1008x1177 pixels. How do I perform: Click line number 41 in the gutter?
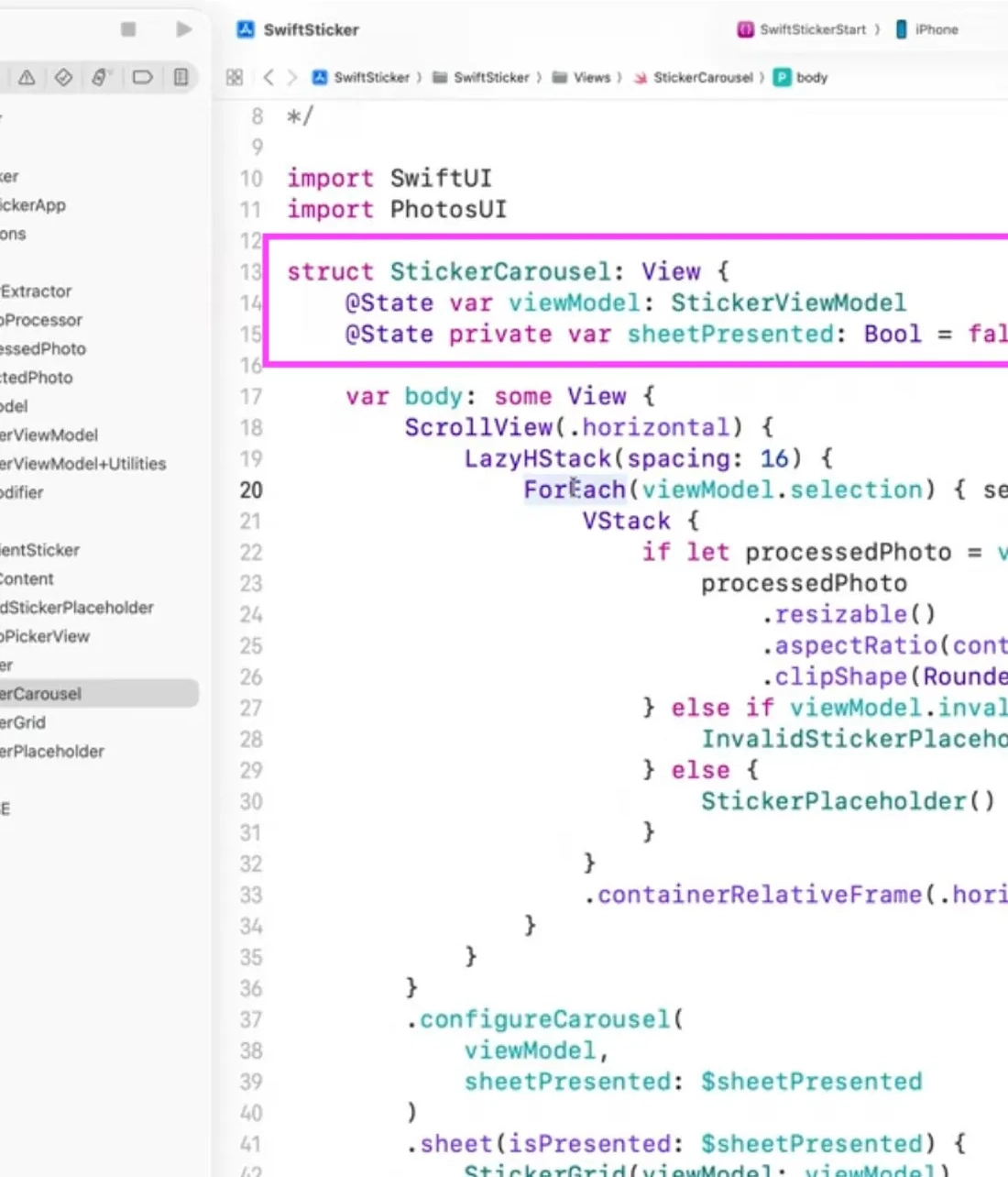point(251,1145)
